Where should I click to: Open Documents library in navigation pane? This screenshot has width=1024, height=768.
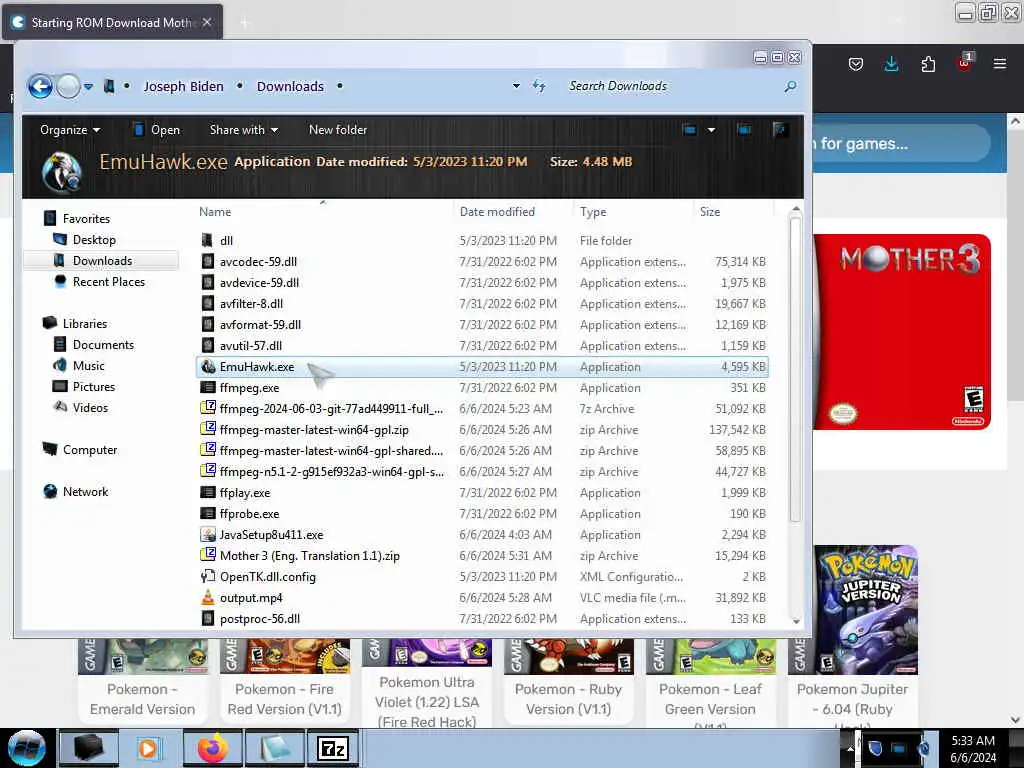[x=103, y=344]
